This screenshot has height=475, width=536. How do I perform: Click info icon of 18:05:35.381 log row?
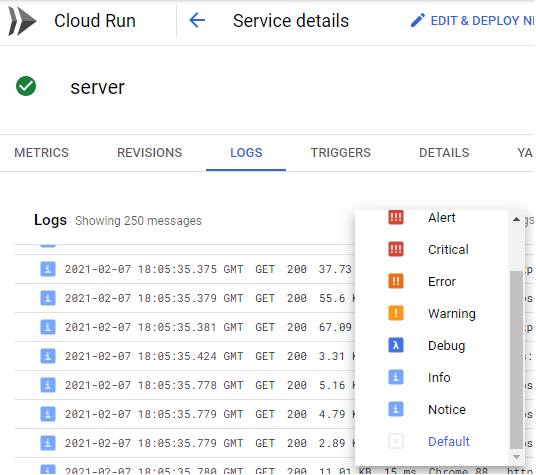point(48,327)
